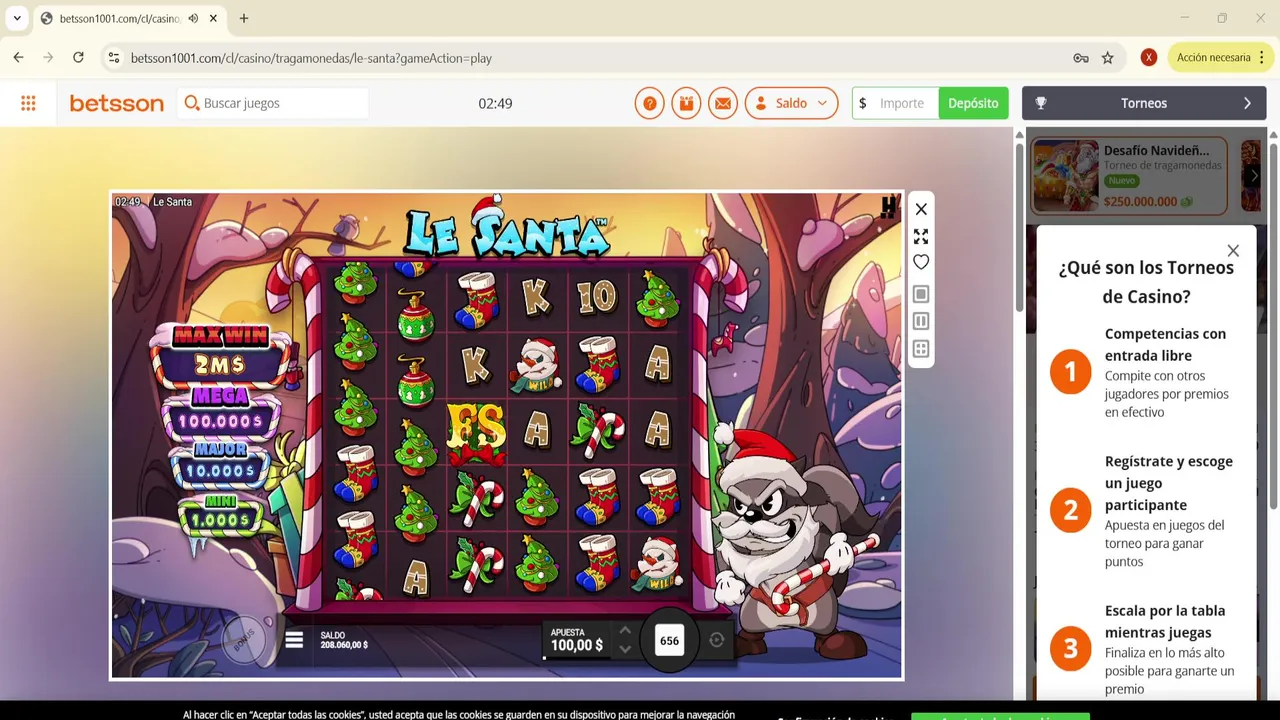
Task: Click the next tournament carousel arrow
Action: 1254,176
